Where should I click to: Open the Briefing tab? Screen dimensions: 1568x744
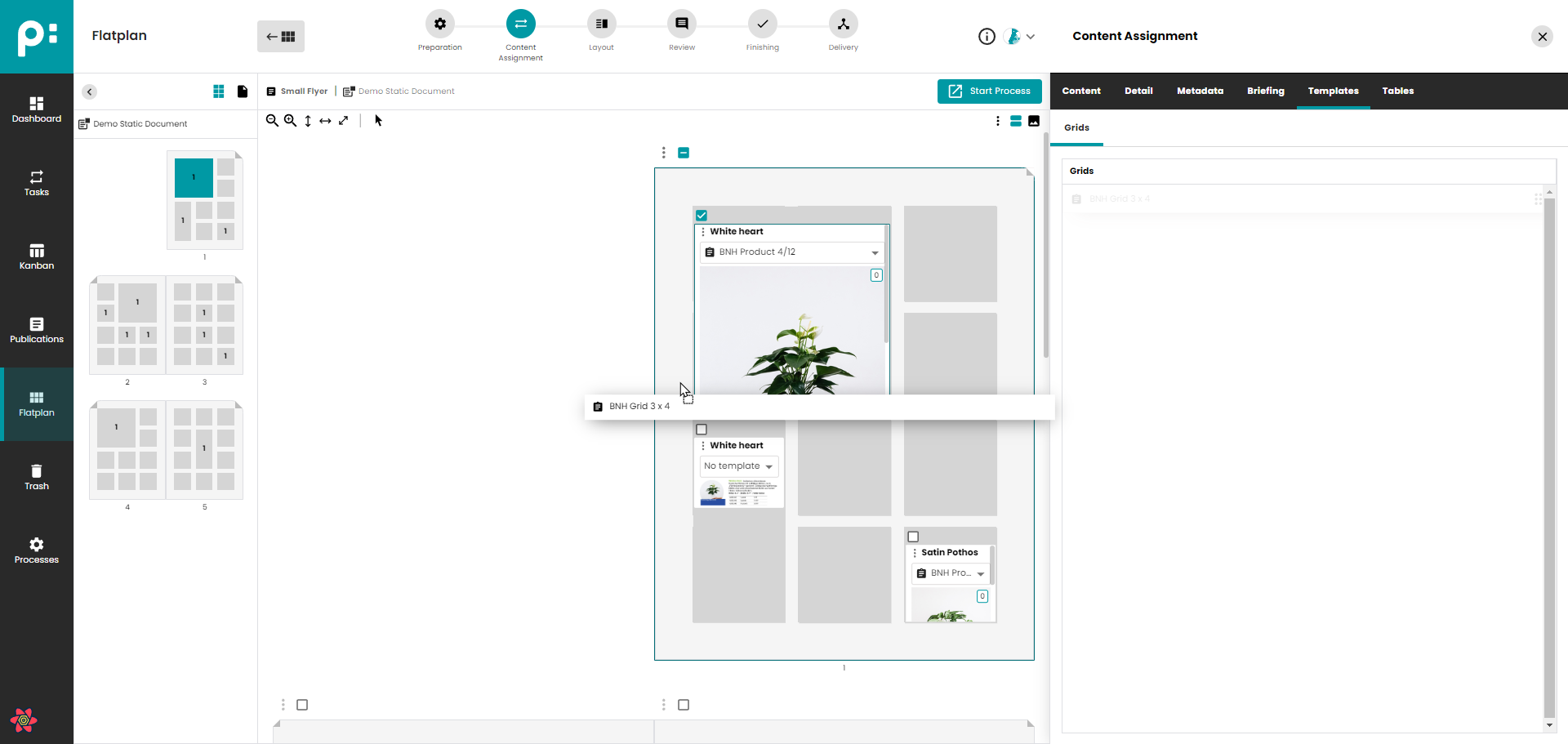(x=1265, y=91)
